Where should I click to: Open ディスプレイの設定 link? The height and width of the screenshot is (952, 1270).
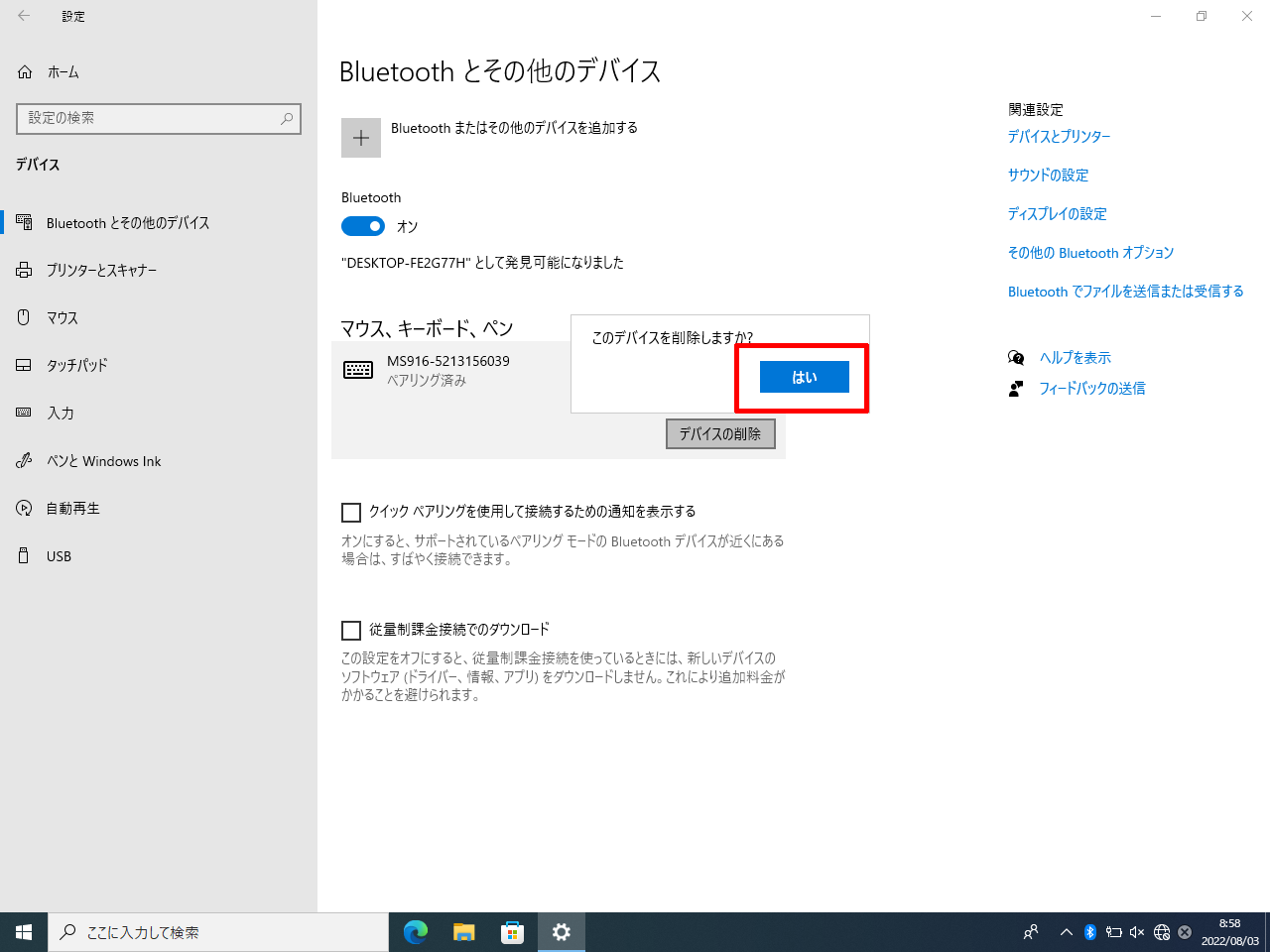pyautogui.click(x=1057, y=214)
